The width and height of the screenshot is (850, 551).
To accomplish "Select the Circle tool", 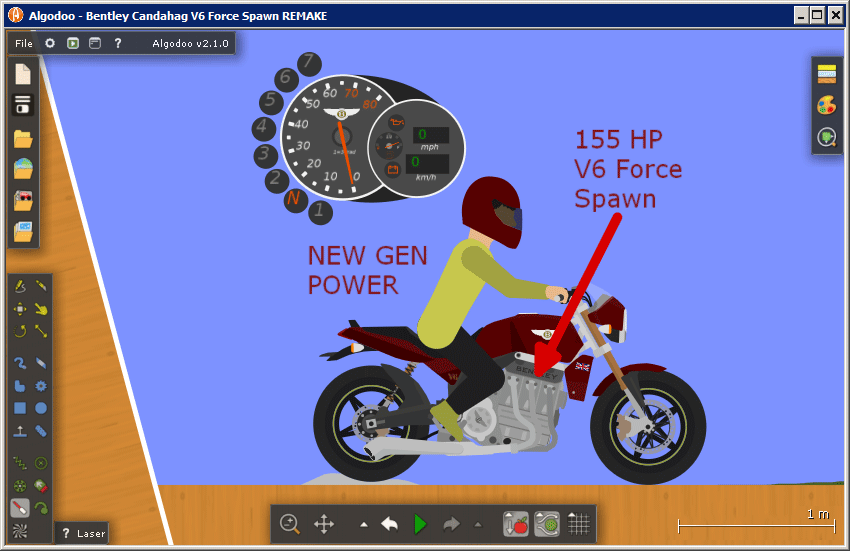I will (x=41, y=408).
